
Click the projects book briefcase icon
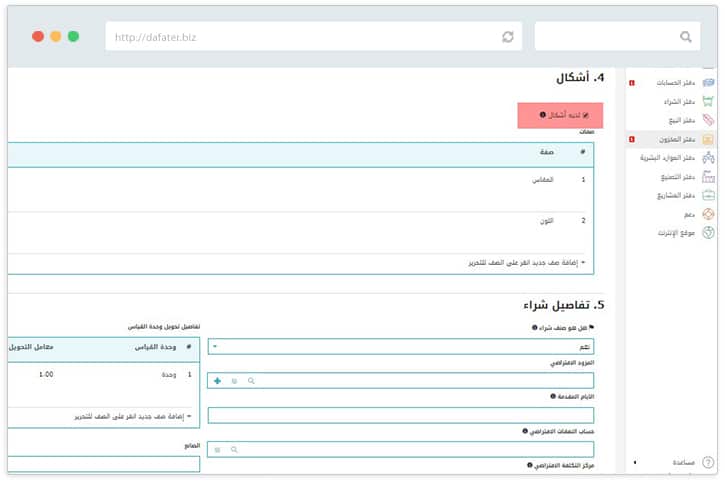[x=708, y=196]
